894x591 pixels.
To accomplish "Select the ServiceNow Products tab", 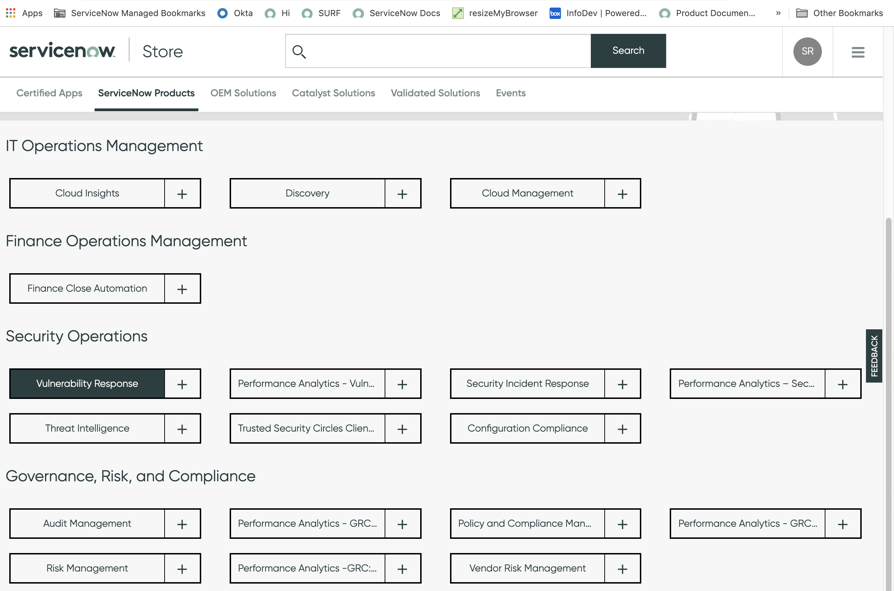I will point(146,93).
